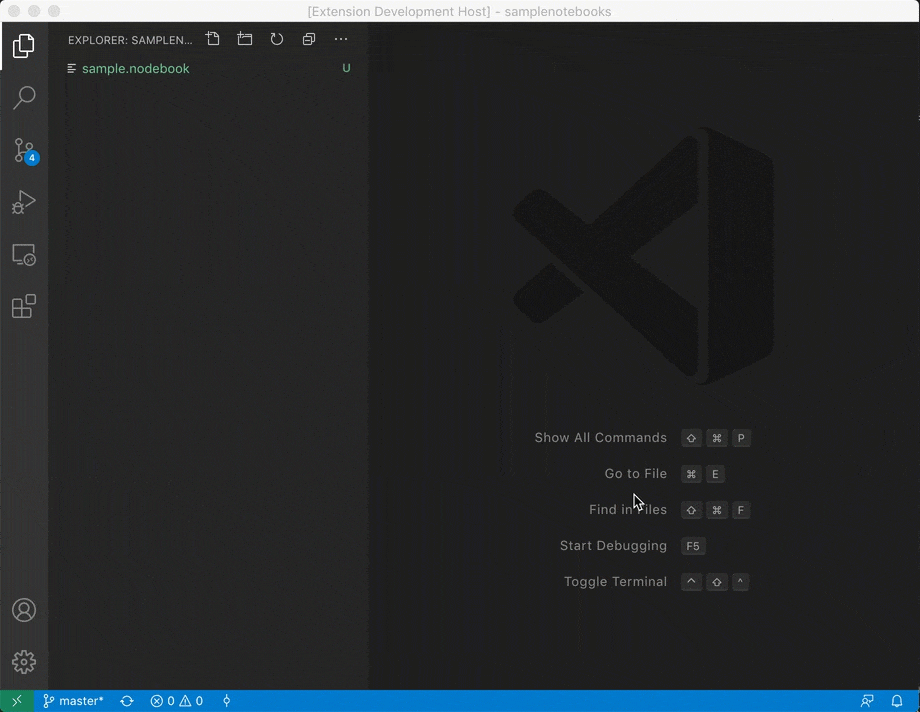Open the Explorer More Actions menu

[341, 39]
